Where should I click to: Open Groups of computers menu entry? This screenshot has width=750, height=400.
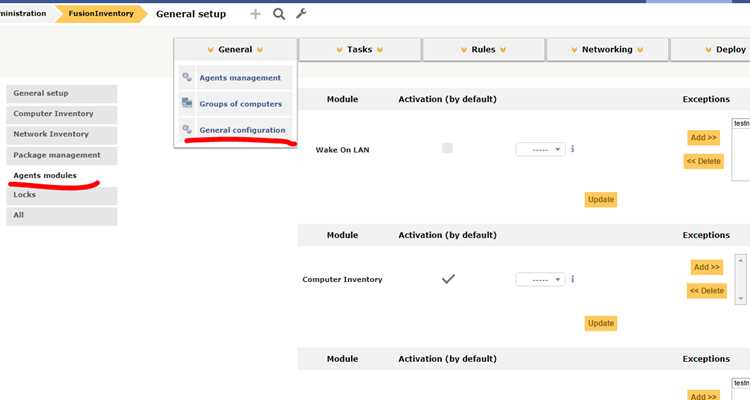point(241,104)
